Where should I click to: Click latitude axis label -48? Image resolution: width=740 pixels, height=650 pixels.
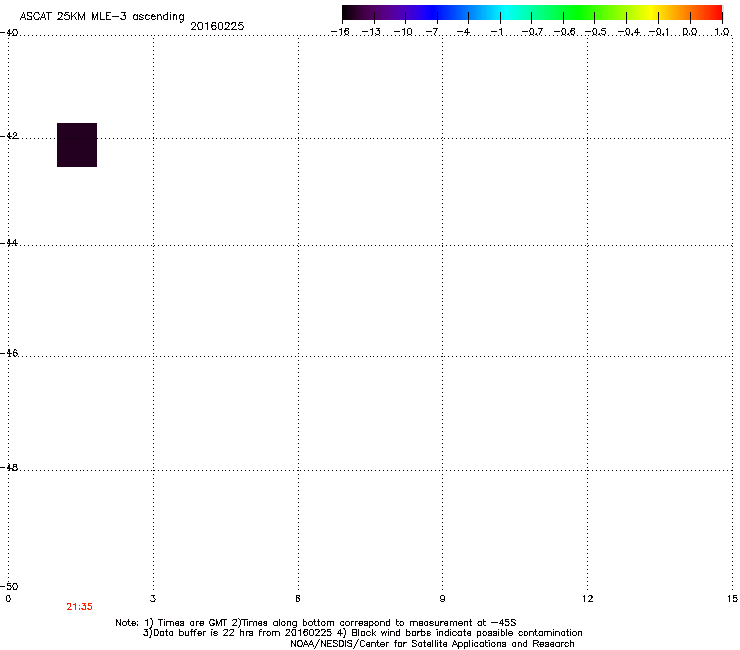tap(9, 468)
